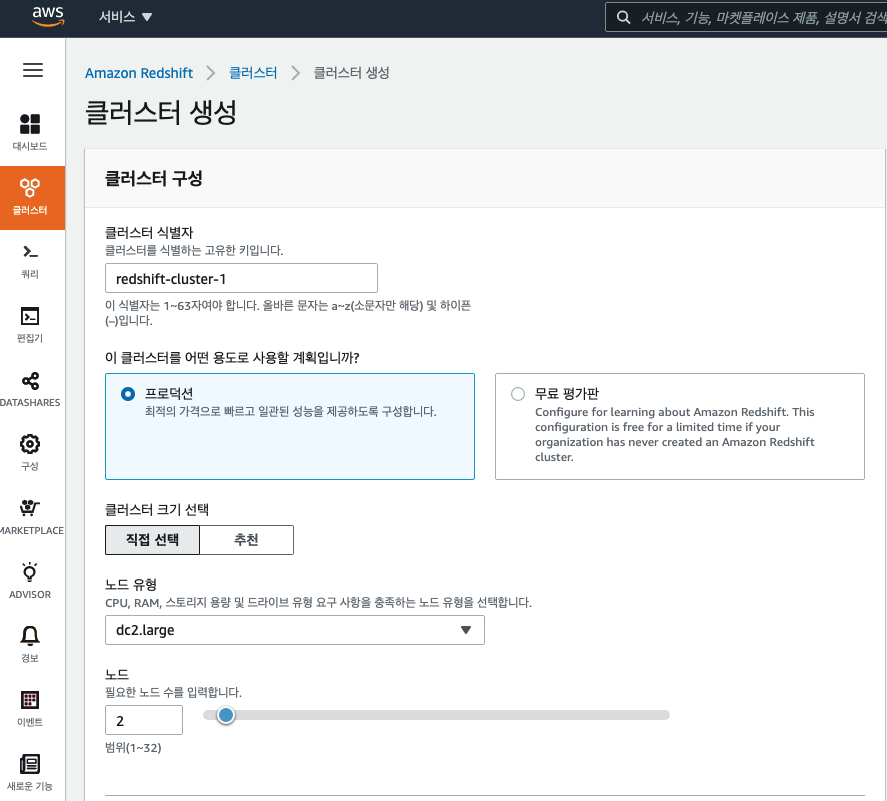
Task: Go to 클러스터 breadcrumb link
Action: point(253,73)
